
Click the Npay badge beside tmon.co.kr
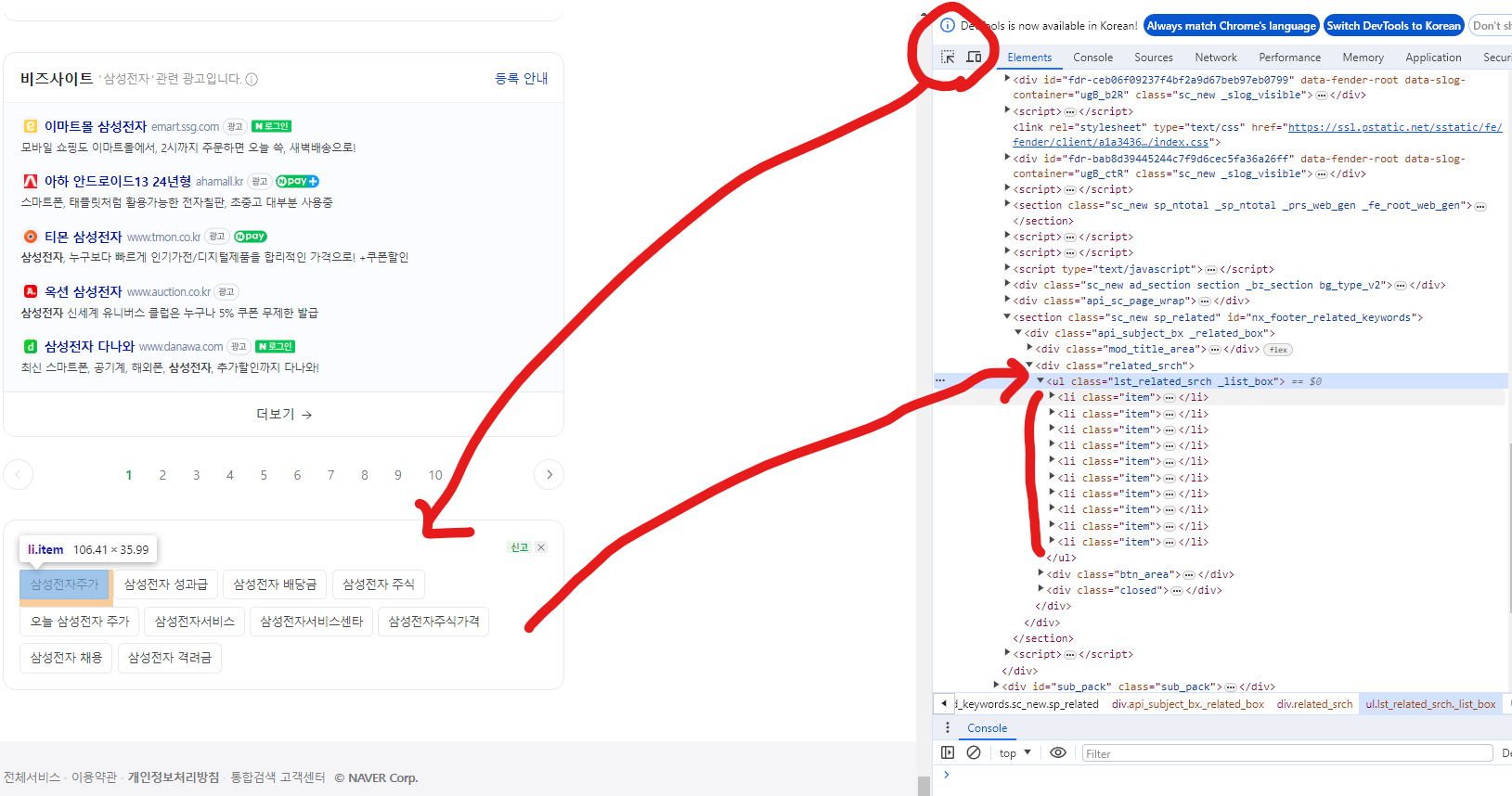(x=251, y=237)
